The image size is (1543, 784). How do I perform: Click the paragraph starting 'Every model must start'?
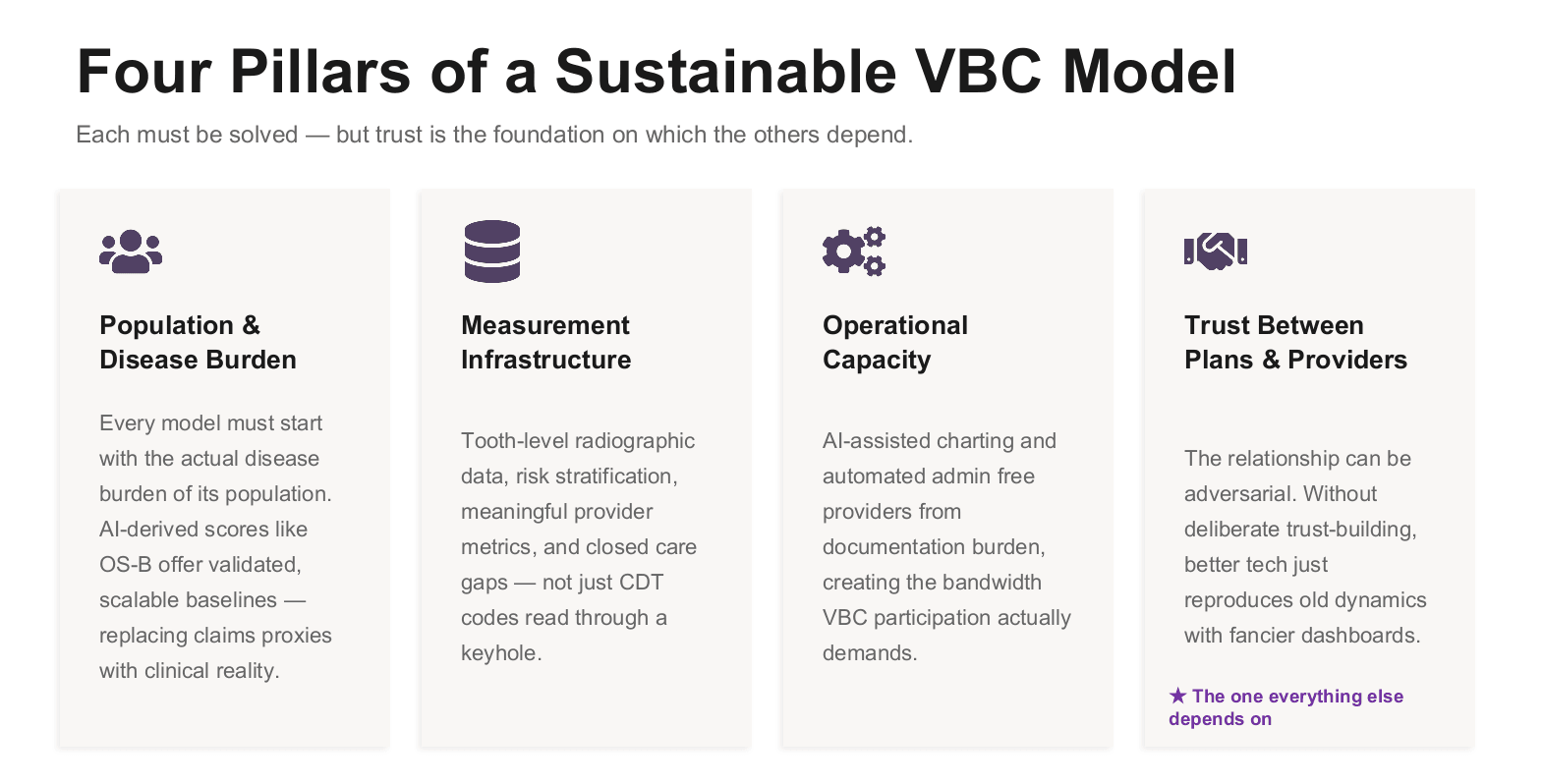(x=215, y=546)
